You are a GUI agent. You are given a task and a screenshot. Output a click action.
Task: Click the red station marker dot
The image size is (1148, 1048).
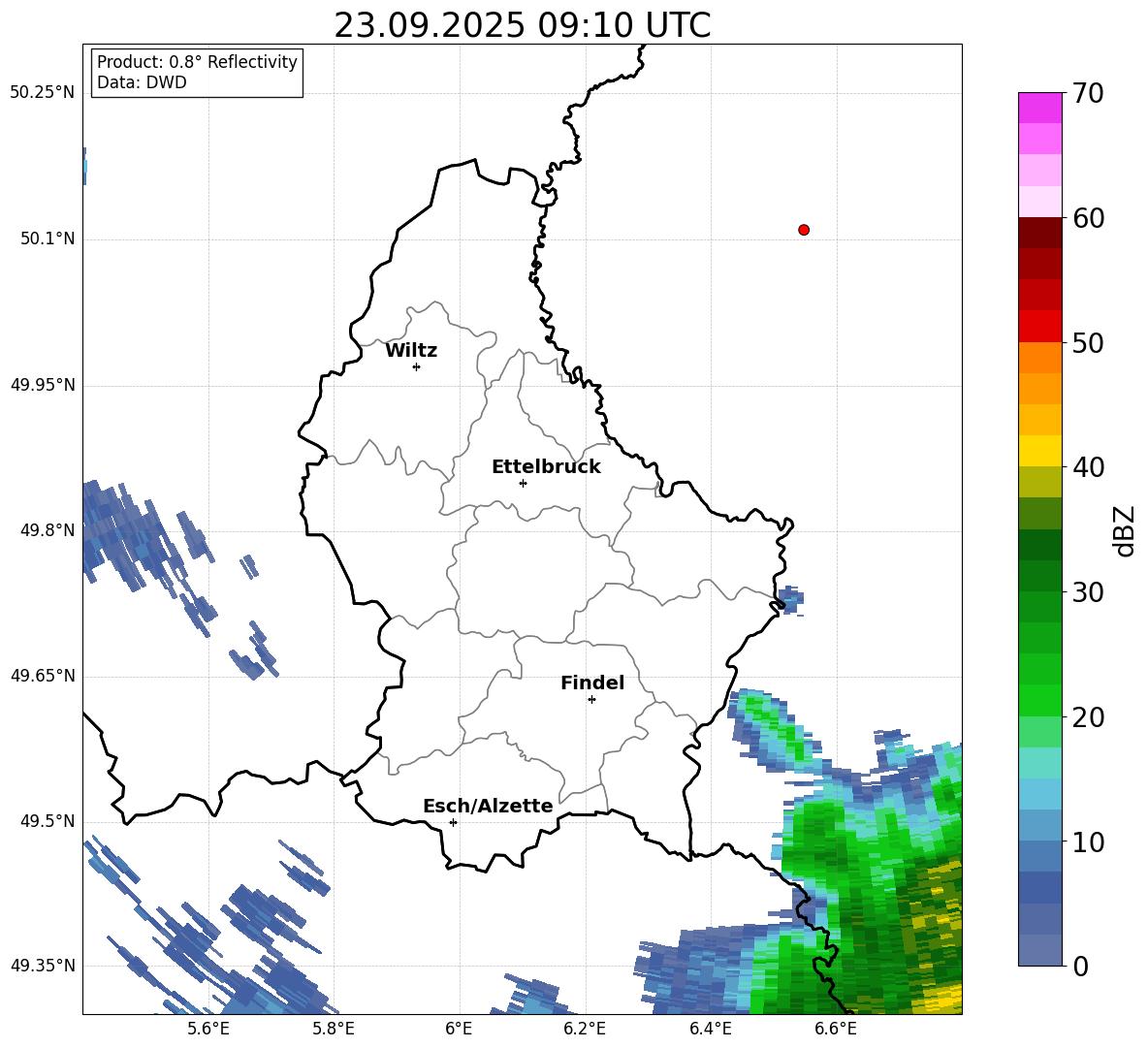pyautogui.click(x=804, y=230)
